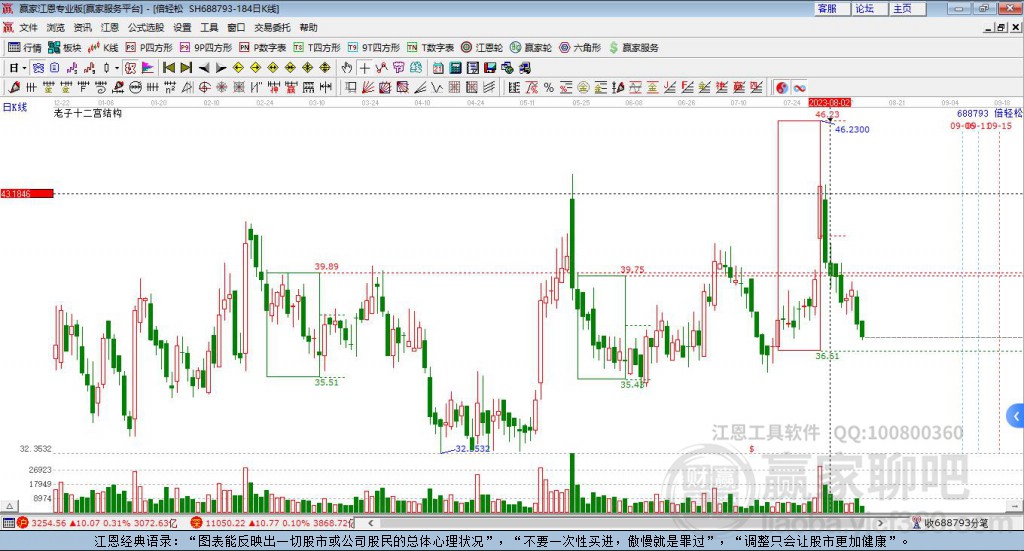Open the 工具 menu
The width and height of the screenshot is (1024, 551).
click(209, 27)
